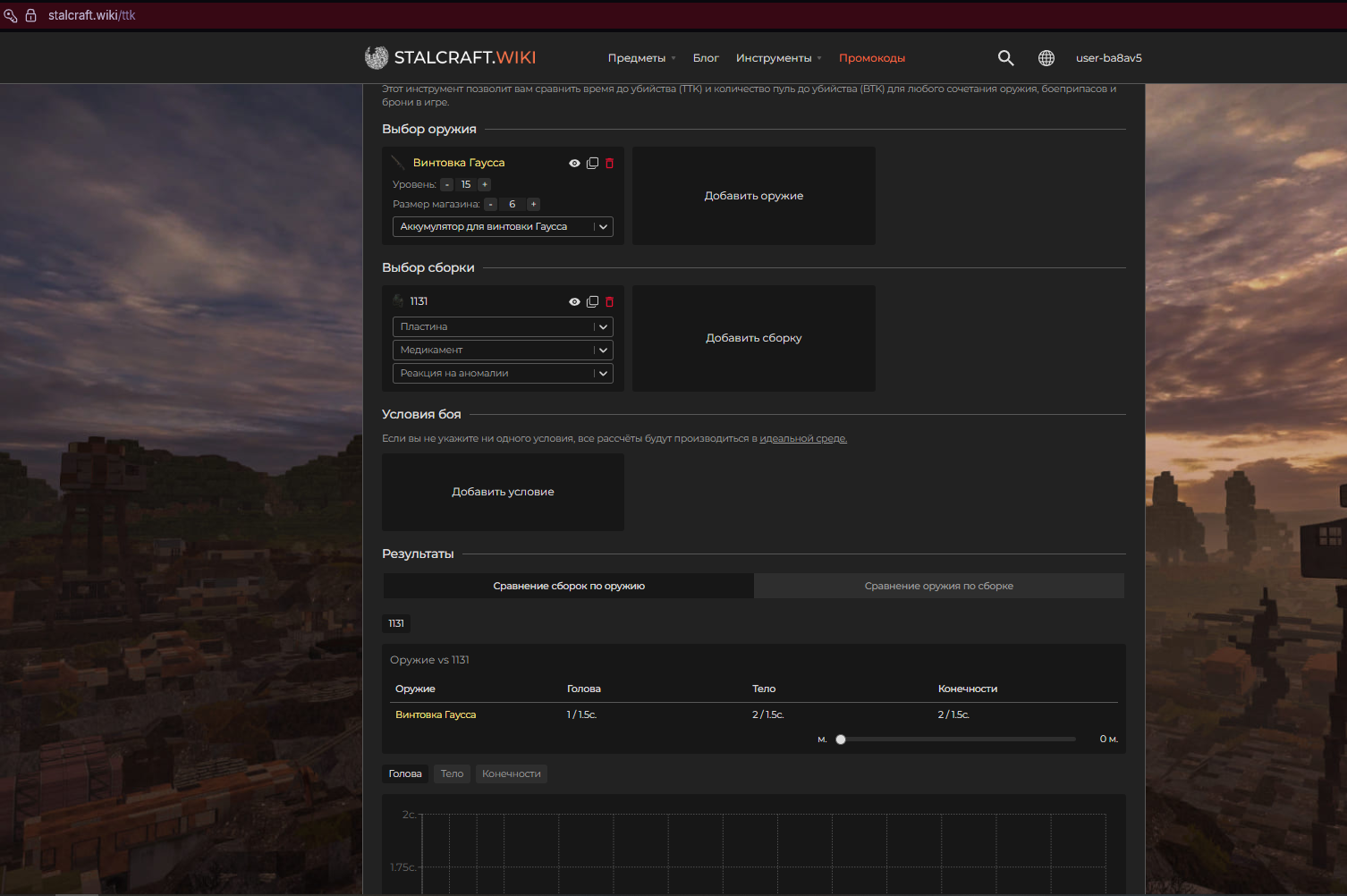The image size is (1347, 896).
Task: Click Добавить сборку button
Action: 754,338
